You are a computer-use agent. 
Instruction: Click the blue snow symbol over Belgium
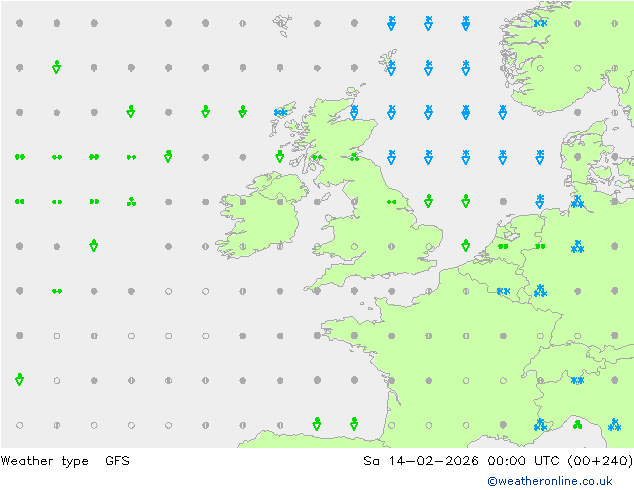[503, 291]
